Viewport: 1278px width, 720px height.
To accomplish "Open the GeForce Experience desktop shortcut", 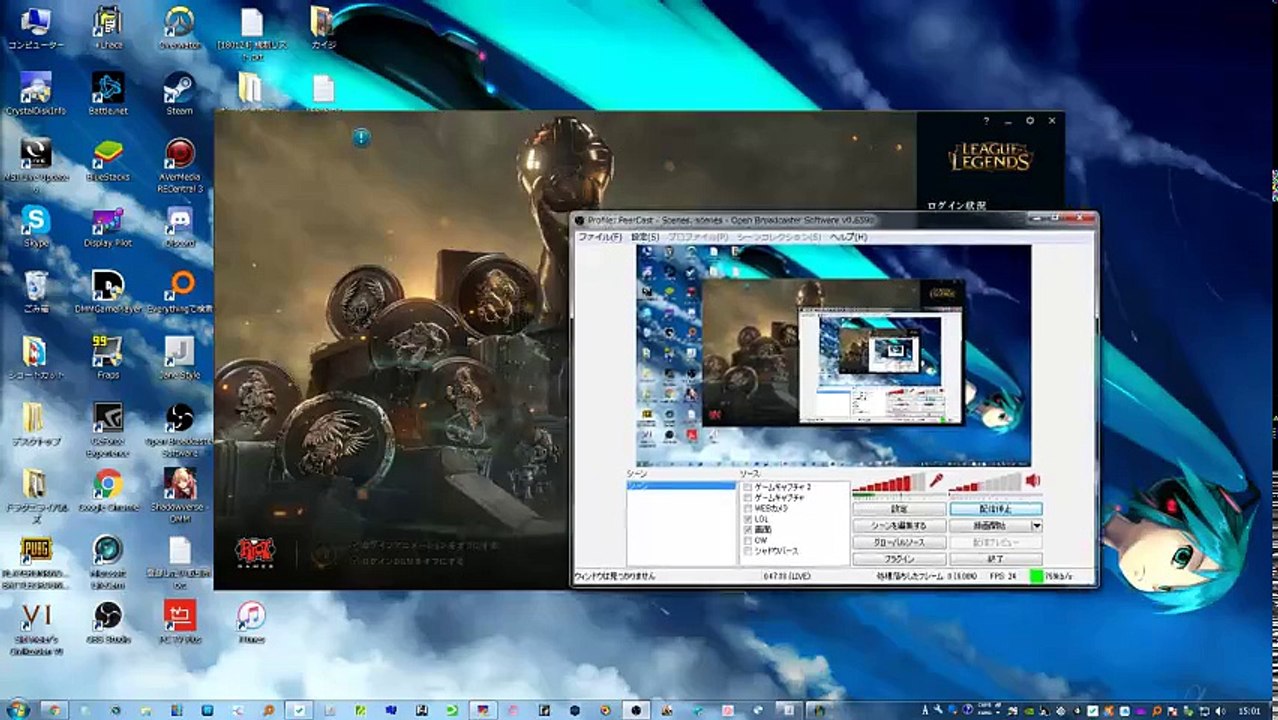I will pos(108,430).
